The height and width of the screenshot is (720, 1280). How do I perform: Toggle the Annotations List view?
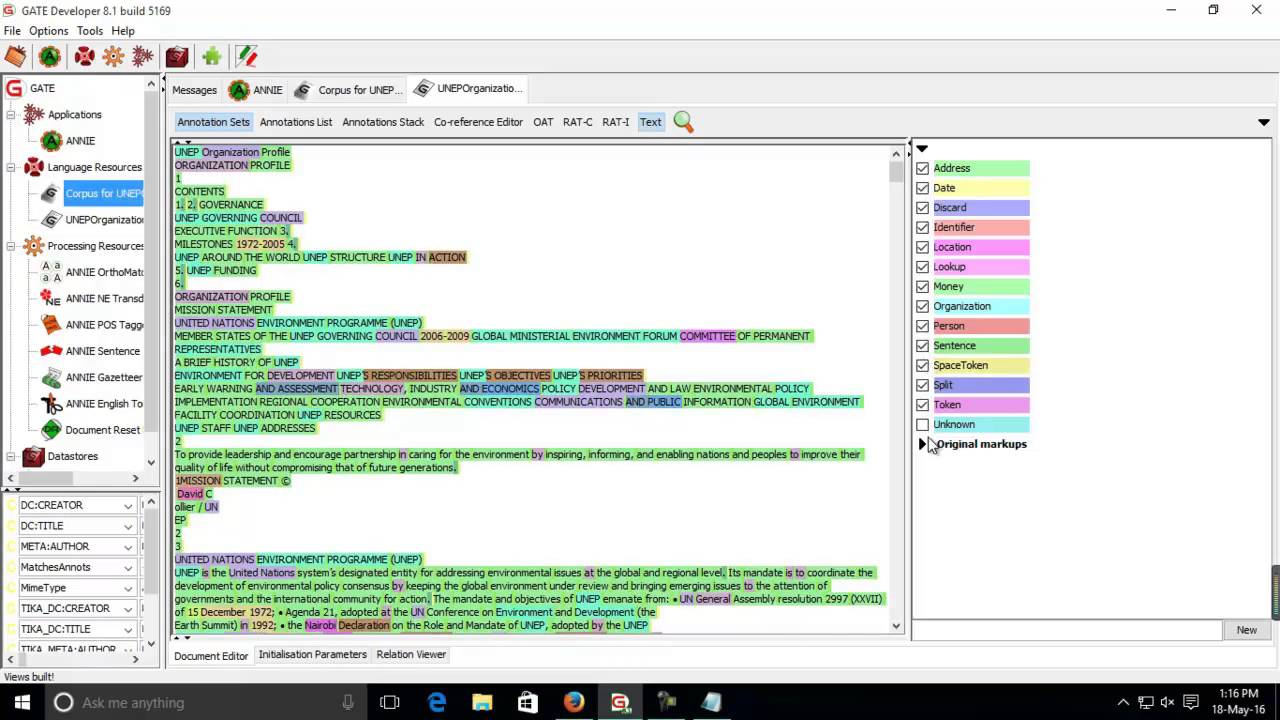296,122
